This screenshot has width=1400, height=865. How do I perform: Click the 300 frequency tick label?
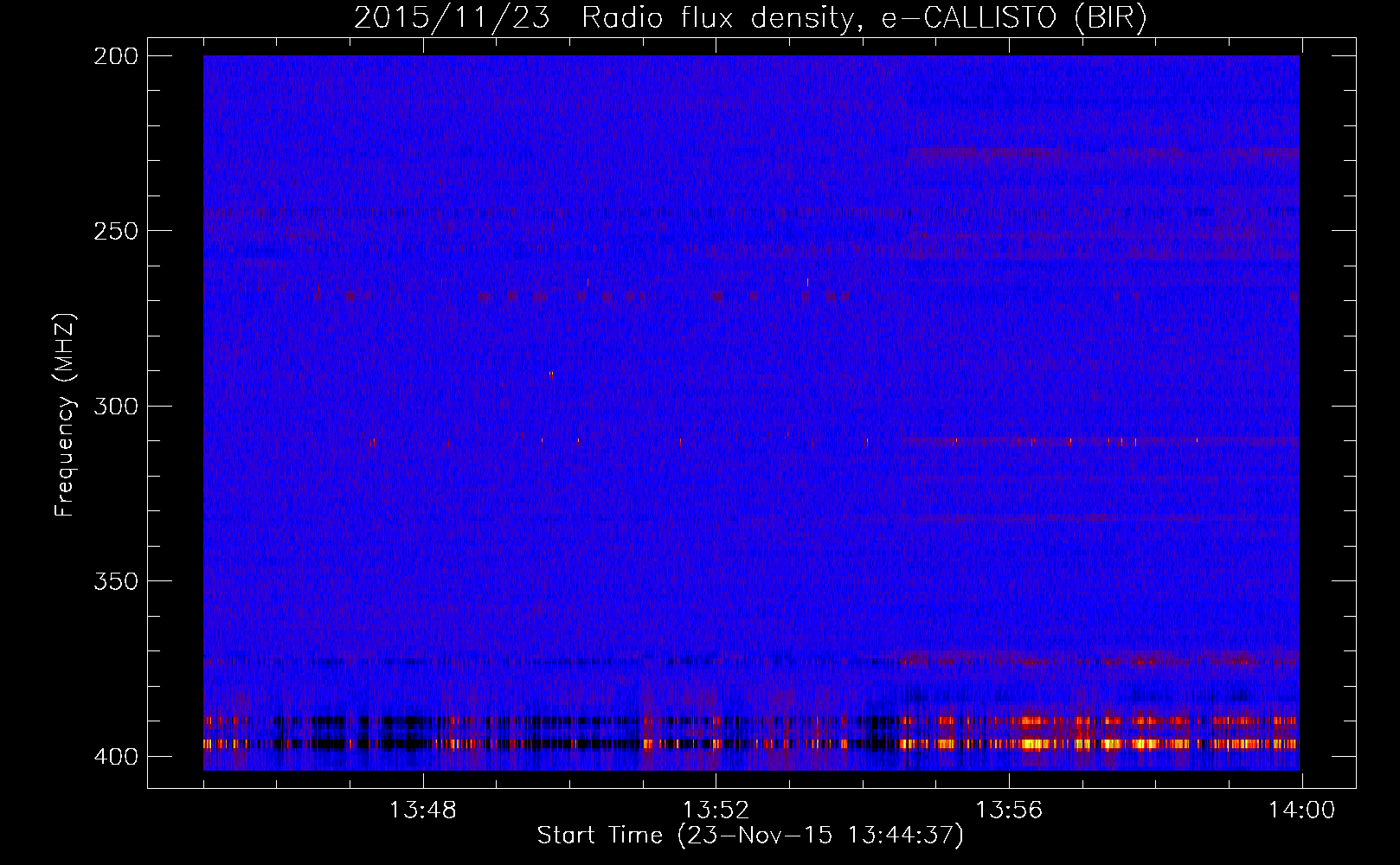116,406
